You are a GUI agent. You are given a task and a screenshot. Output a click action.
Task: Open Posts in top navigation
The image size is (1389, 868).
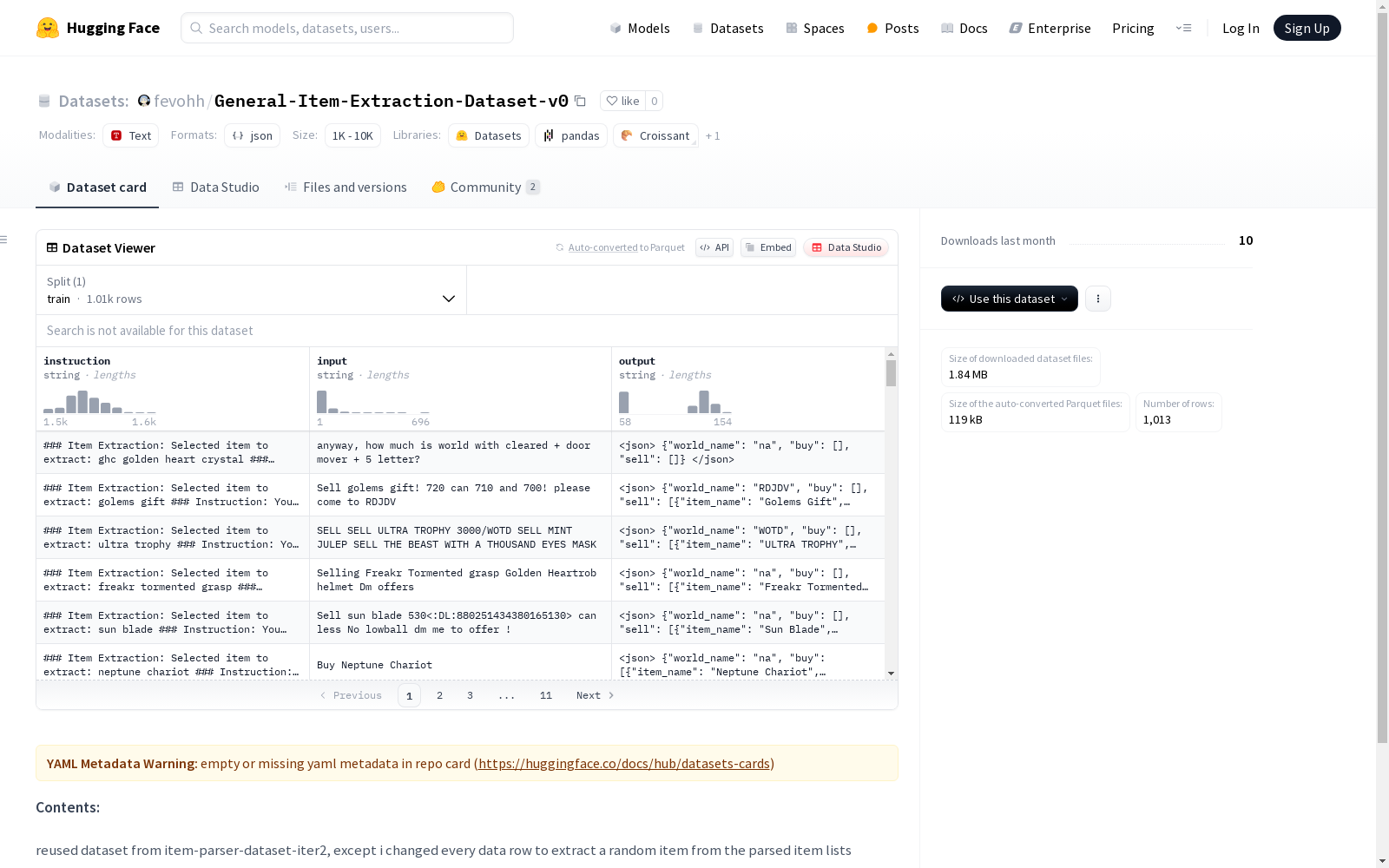(x=892, y=28)
